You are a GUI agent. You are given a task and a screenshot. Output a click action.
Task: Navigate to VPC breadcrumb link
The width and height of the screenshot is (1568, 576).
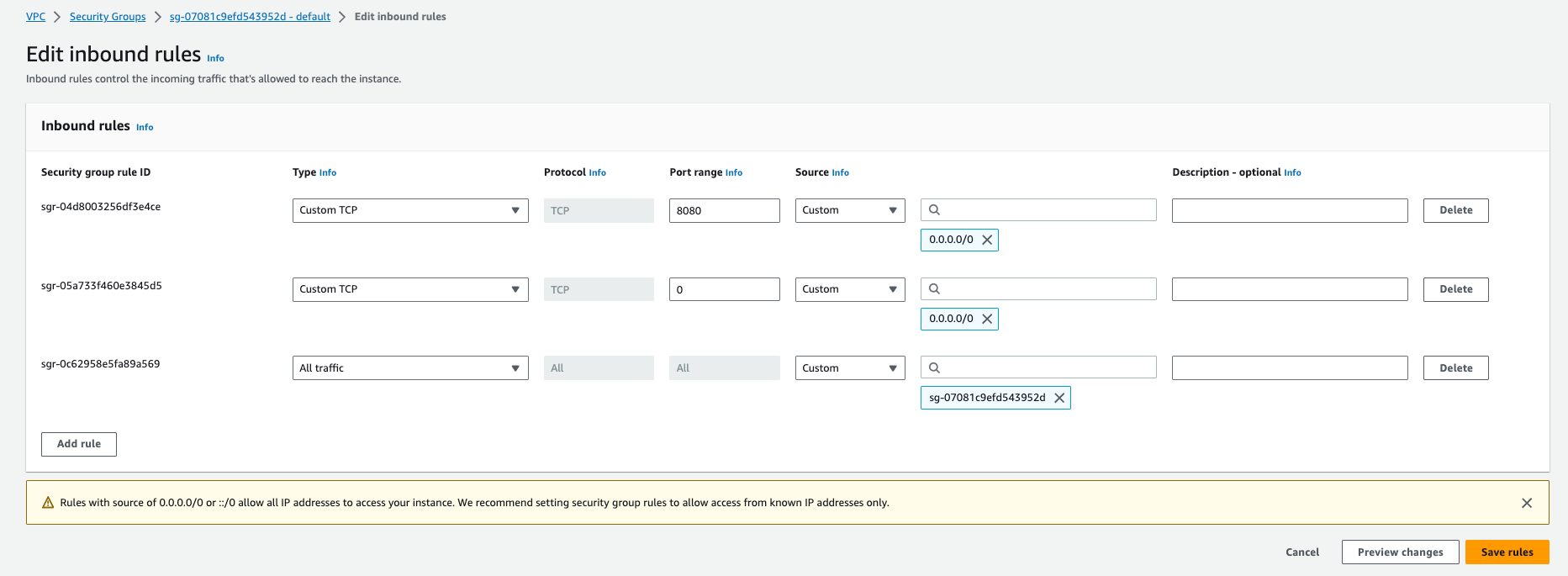[x=35, y=17]
